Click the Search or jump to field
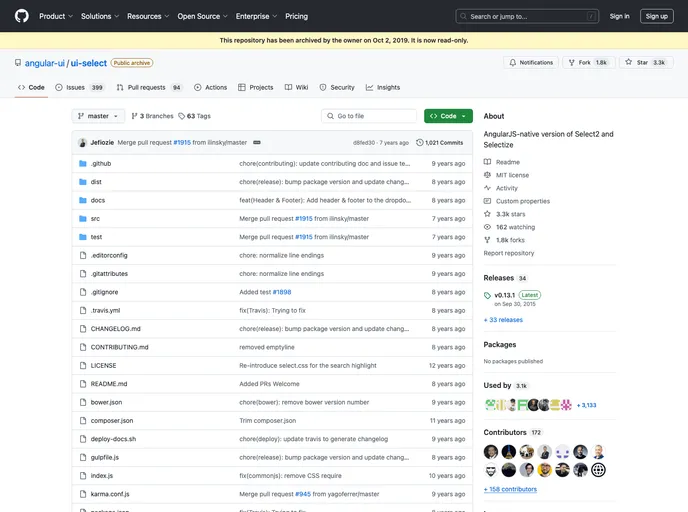Image resolution: width=688 pixels, height=512 pixels. (527, 16)
